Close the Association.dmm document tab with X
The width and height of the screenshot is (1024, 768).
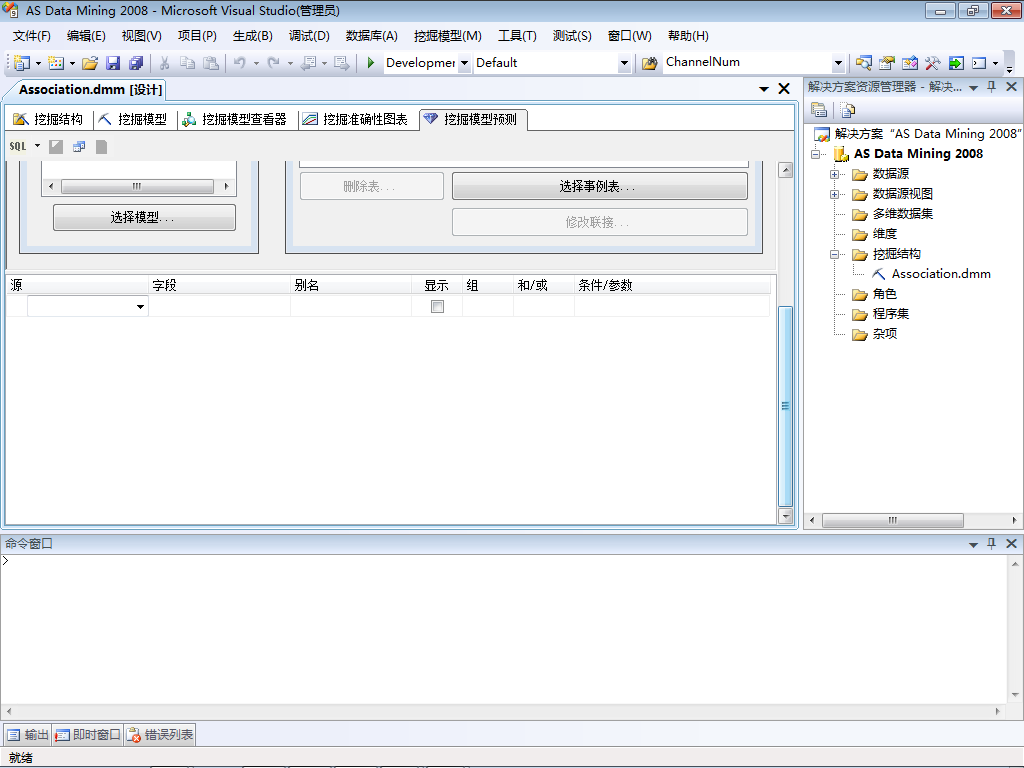784,89
